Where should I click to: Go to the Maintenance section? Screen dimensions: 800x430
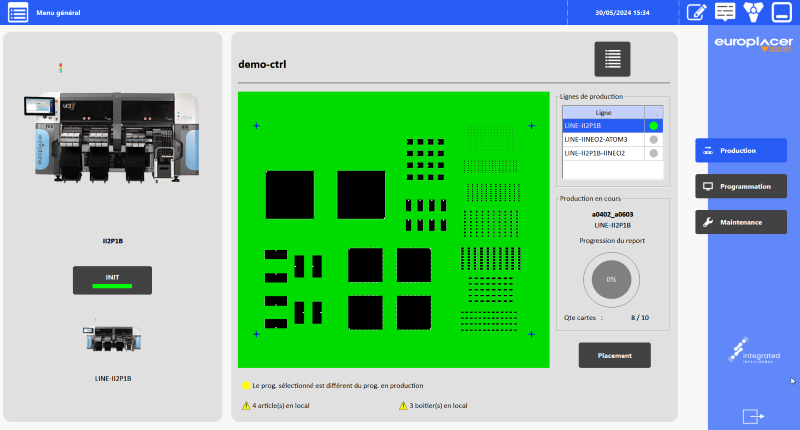coord(741,222)
